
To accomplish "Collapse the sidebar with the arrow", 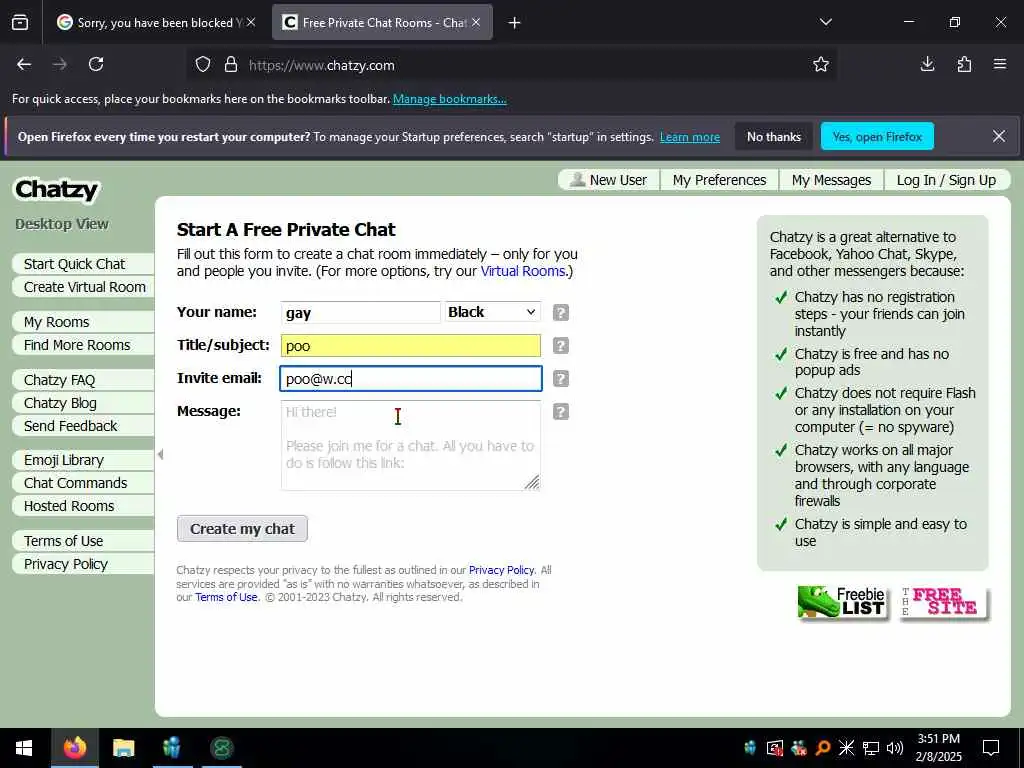I will [x=161, y=455].
